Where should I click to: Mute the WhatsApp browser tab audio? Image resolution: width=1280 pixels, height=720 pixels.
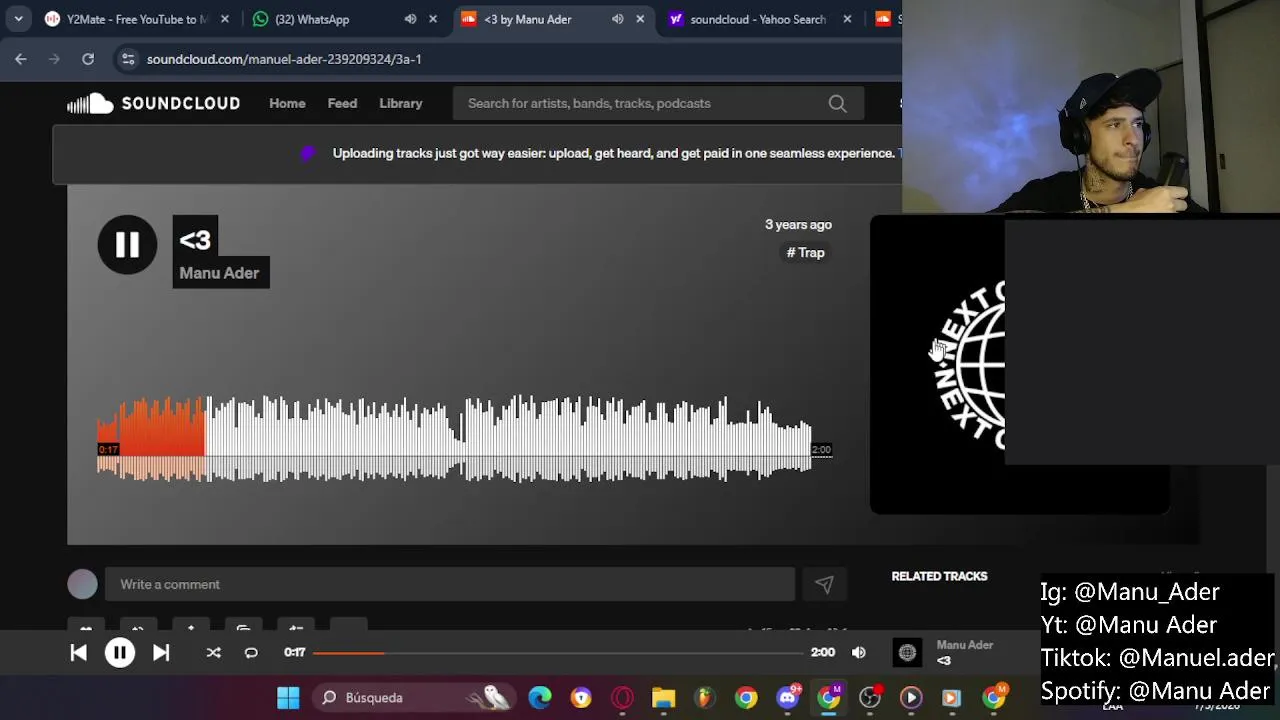click(410, 19)
